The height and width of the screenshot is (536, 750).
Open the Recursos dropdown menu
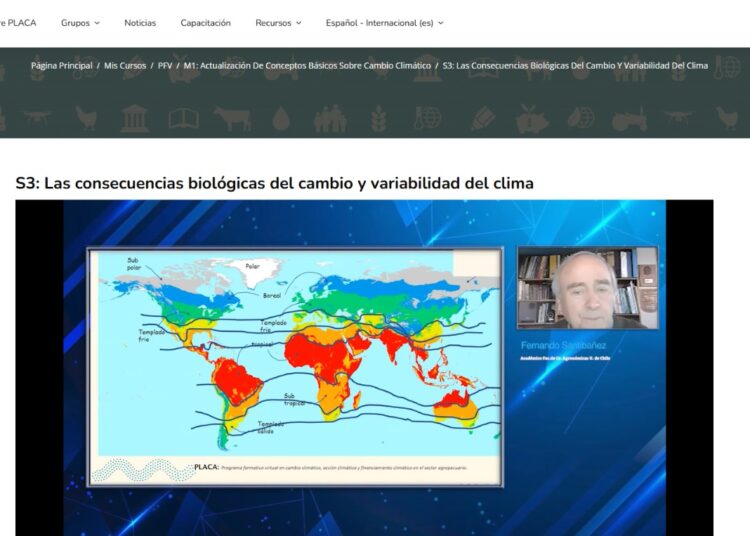click(x=278, y=23)
